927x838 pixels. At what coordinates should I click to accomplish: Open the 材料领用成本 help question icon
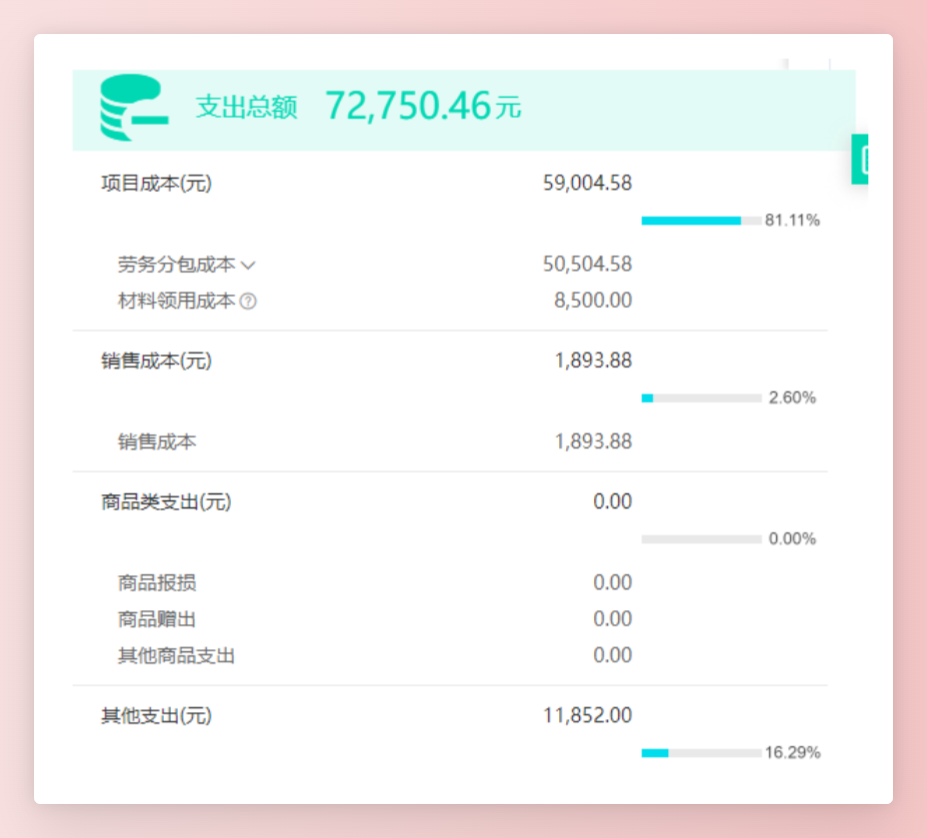coord(248,302)
